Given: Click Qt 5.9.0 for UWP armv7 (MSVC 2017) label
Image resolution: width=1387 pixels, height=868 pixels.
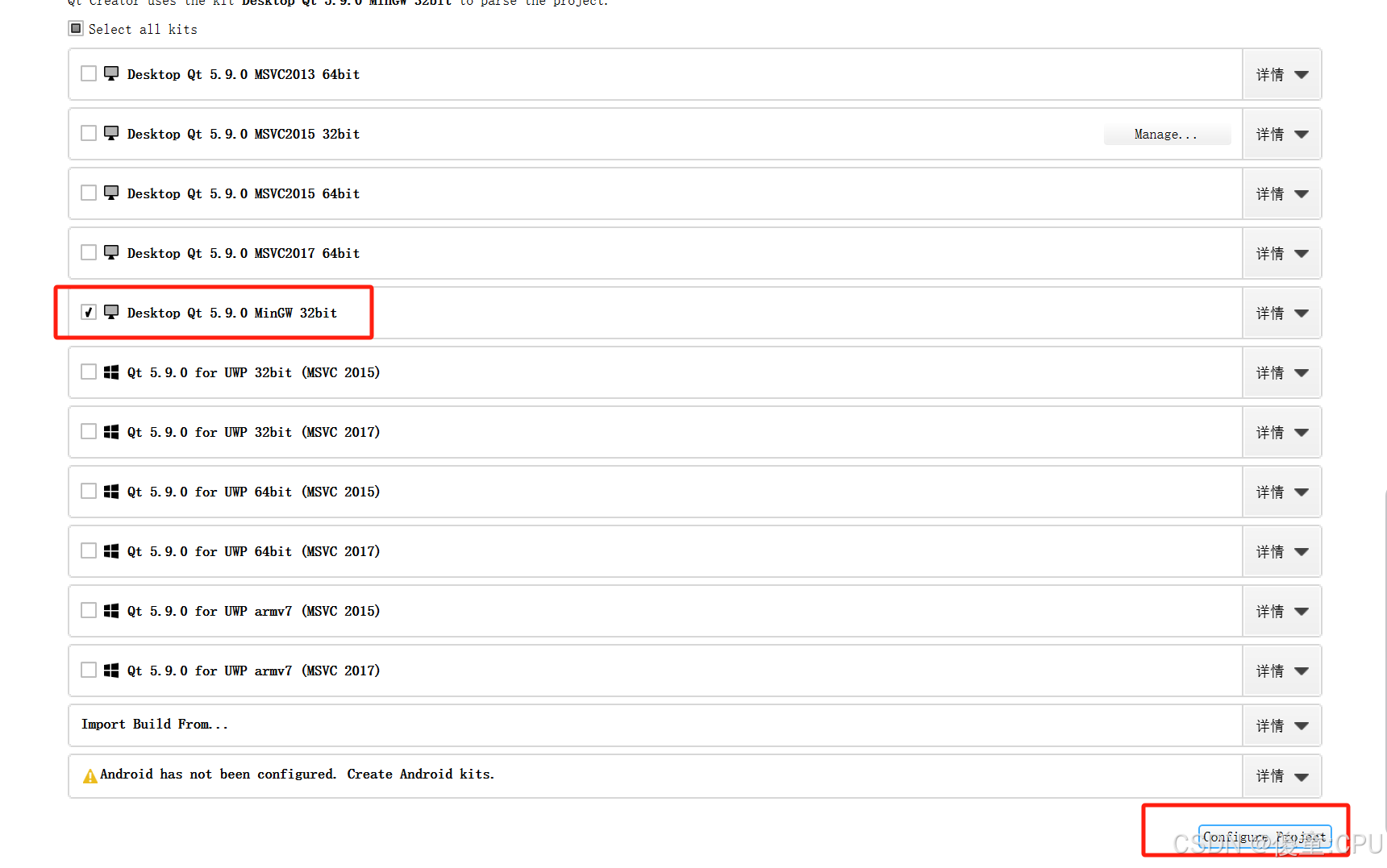Looking at the screenshot, I should click(254, 671).
